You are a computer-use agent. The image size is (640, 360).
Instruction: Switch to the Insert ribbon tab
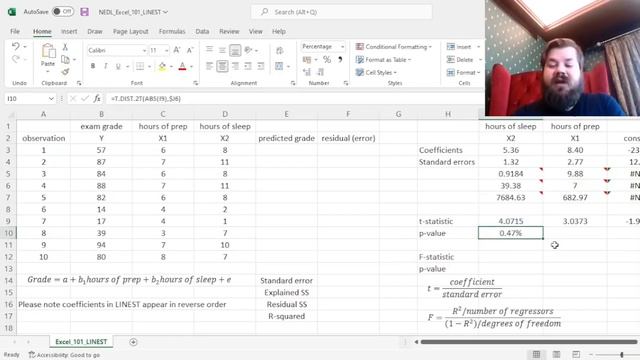click(69, 31)
